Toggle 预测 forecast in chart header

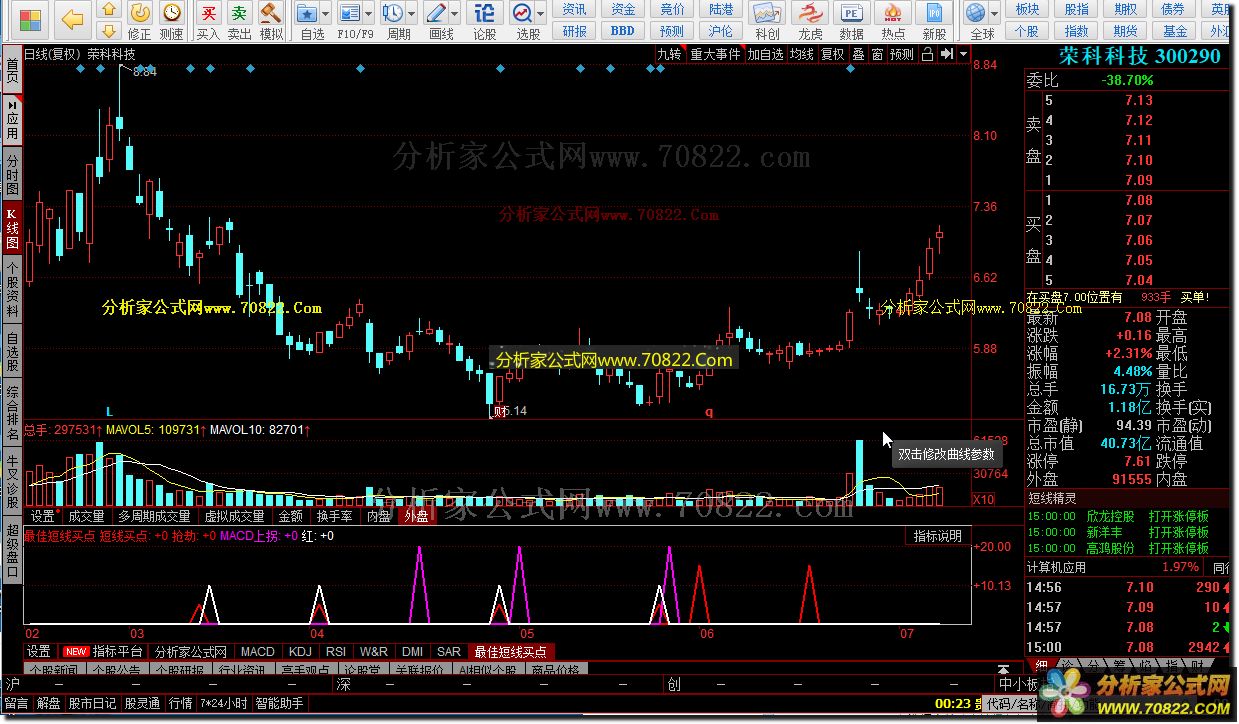(902, 54)
